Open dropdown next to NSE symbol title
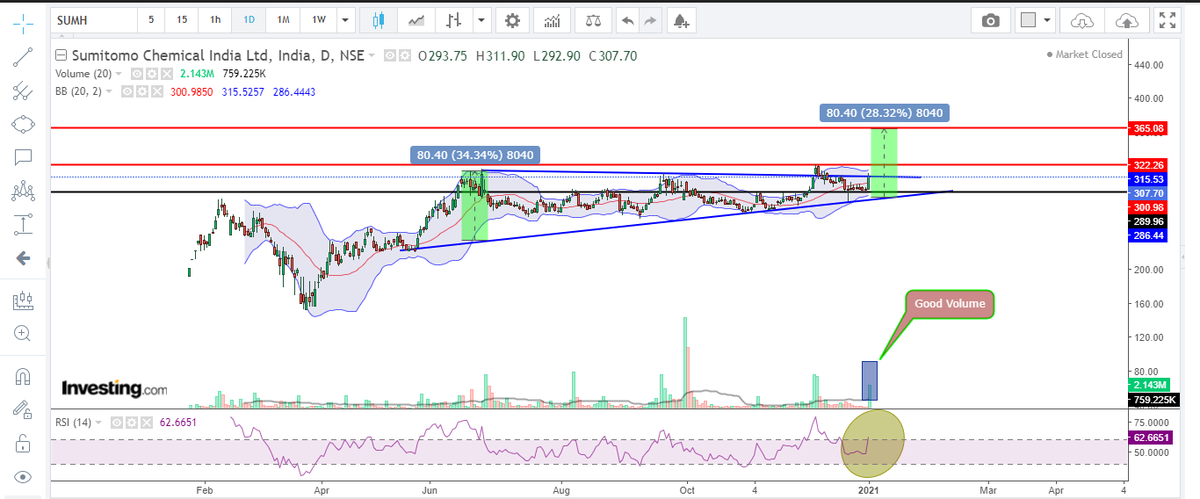Viewport: 1200px width, 499px height. [371, 56]
